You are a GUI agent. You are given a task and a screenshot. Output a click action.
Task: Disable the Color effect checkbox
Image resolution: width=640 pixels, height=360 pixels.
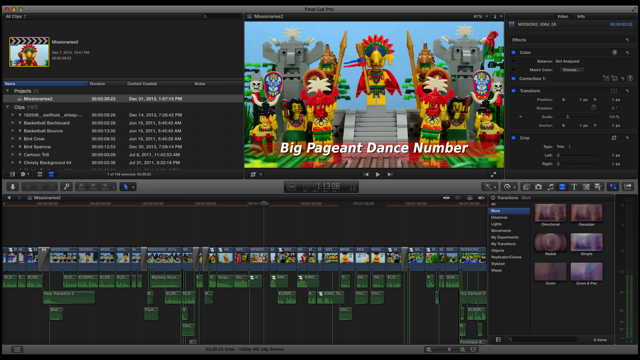tap(514, 53)
